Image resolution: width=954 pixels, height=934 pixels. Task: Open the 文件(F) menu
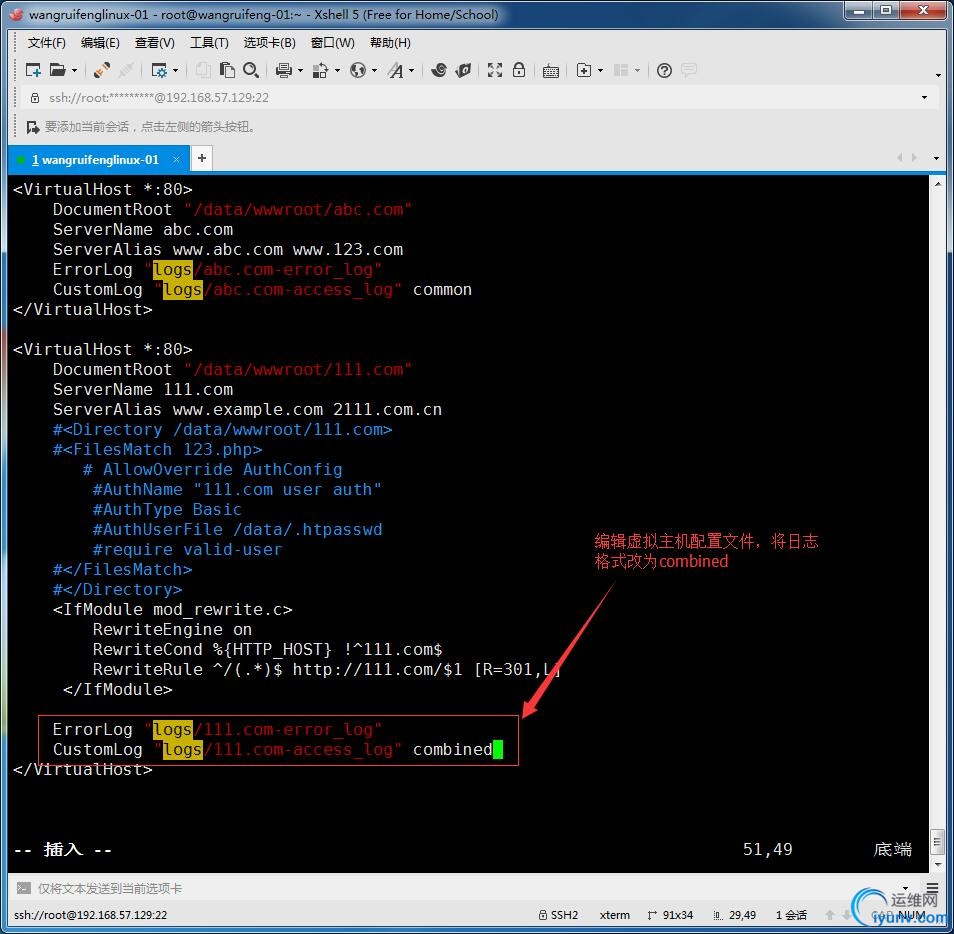pos(46,43)
